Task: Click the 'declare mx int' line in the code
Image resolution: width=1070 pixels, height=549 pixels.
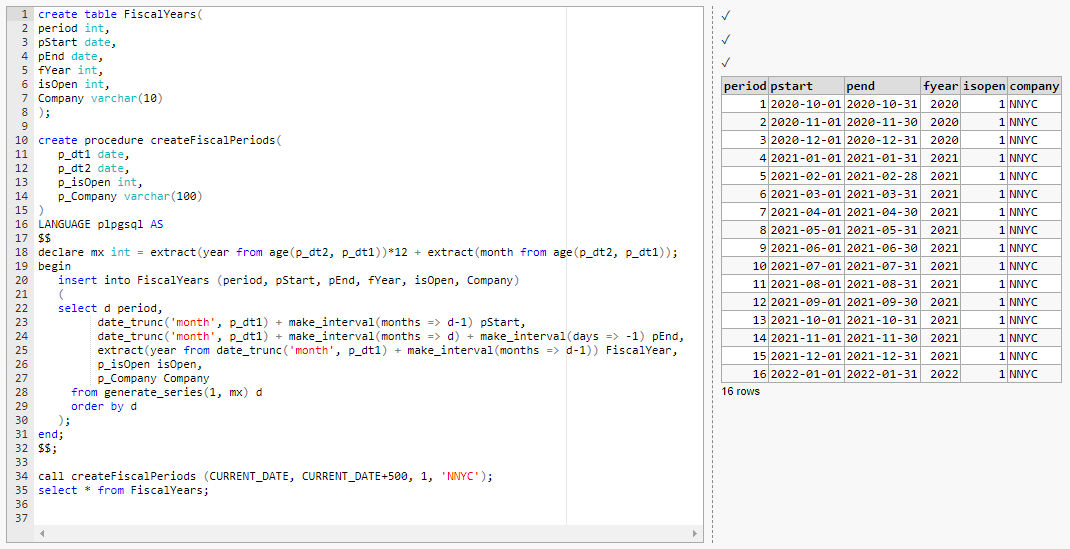Action: 358,252
